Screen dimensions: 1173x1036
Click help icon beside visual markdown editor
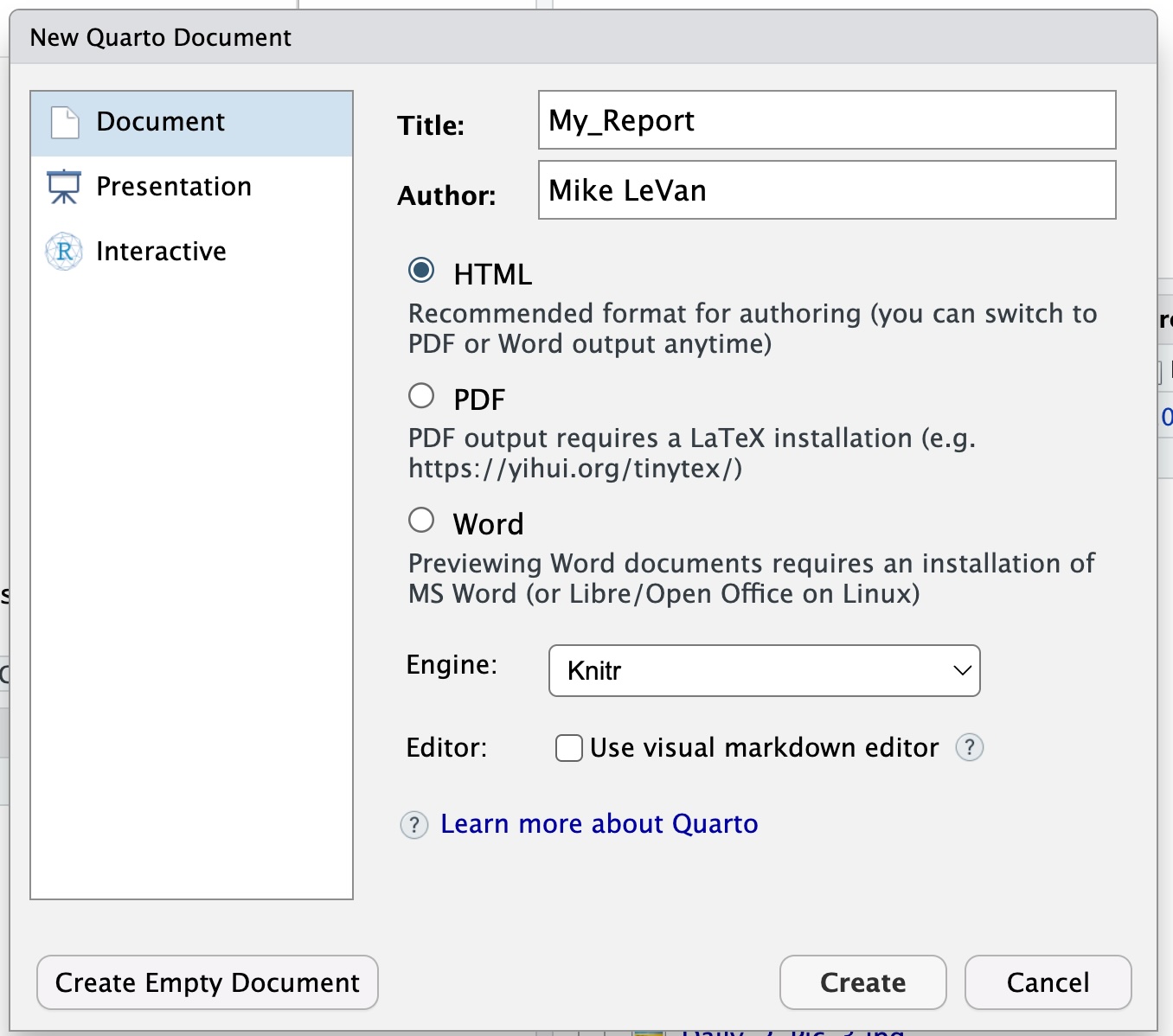[x=969, y=747]
